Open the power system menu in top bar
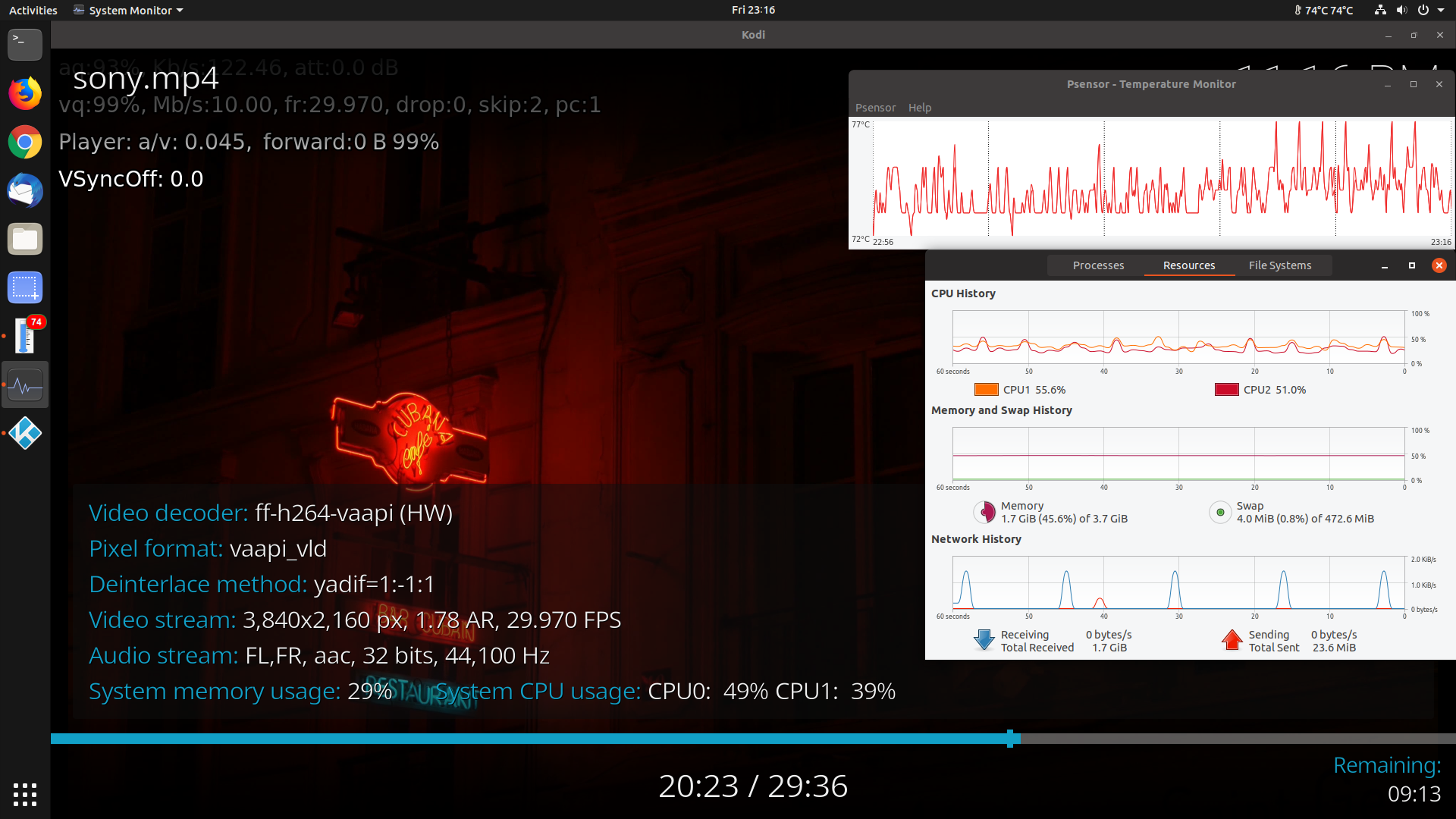 click(x=1423, y=10)
